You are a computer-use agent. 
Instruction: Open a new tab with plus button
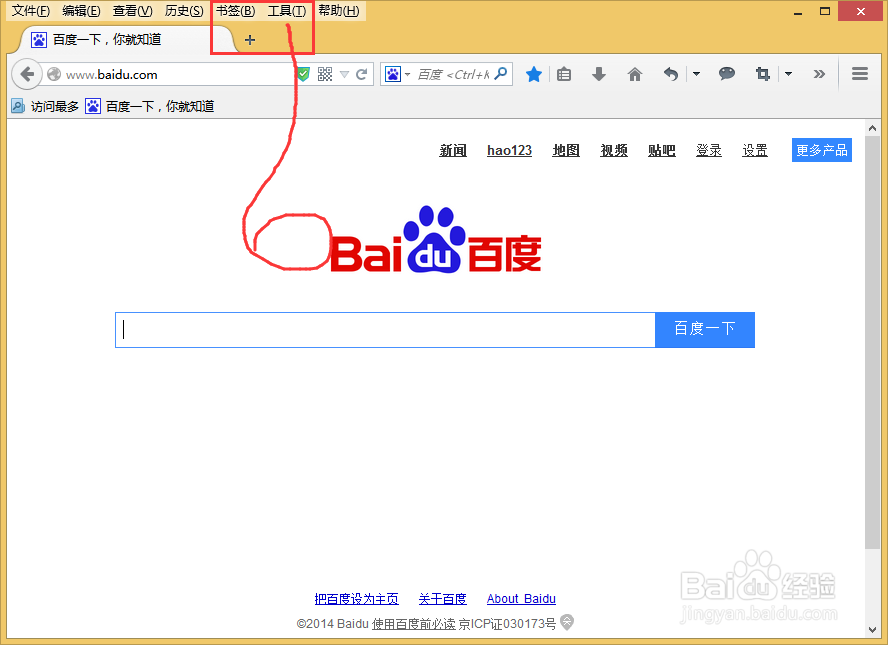(250, 40)
